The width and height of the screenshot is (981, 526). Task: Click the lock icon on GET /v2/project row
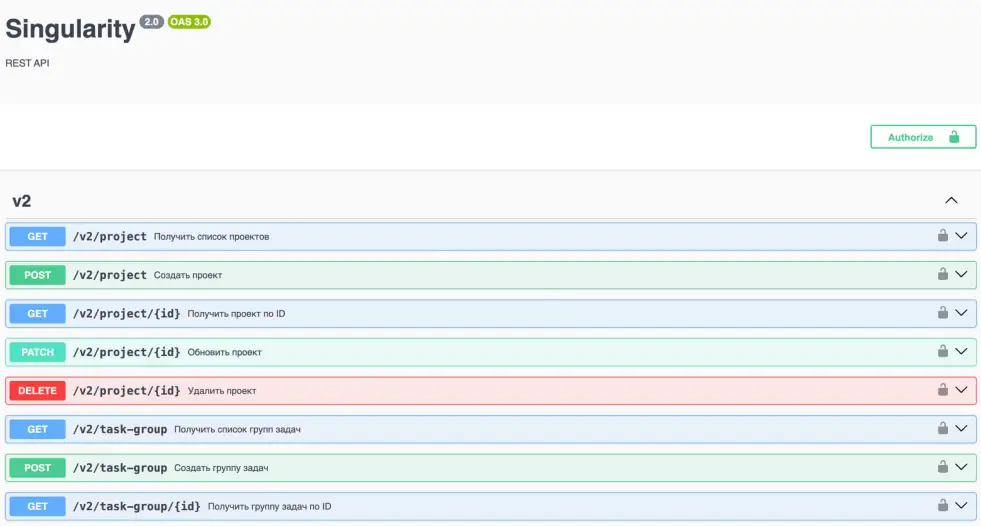942,236
